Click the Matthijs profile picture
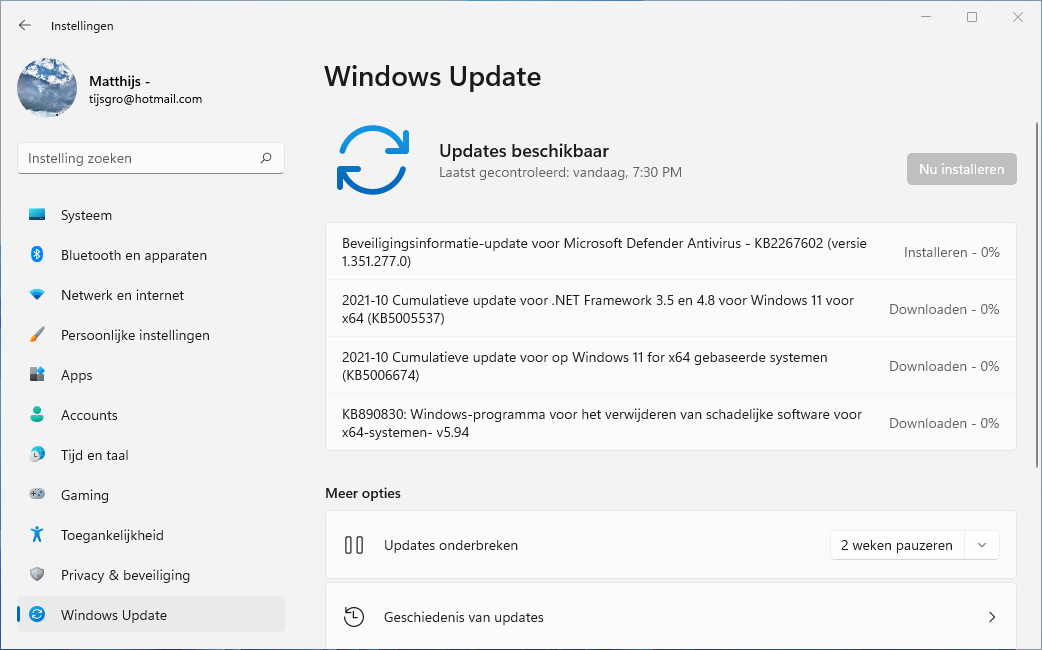Image resolution: width=1042 pixels, height=650 pixels. click(x=47, y=88)
